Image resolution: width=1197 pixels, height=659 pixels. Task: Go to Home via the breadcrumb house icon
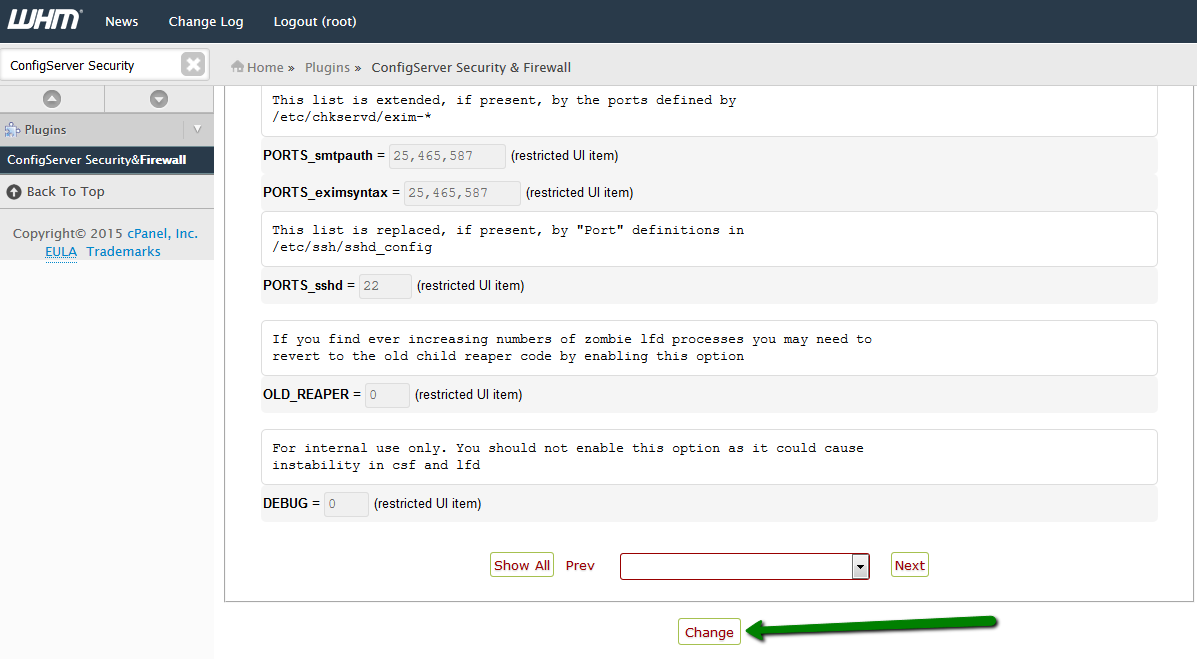(x=238, y=67)
